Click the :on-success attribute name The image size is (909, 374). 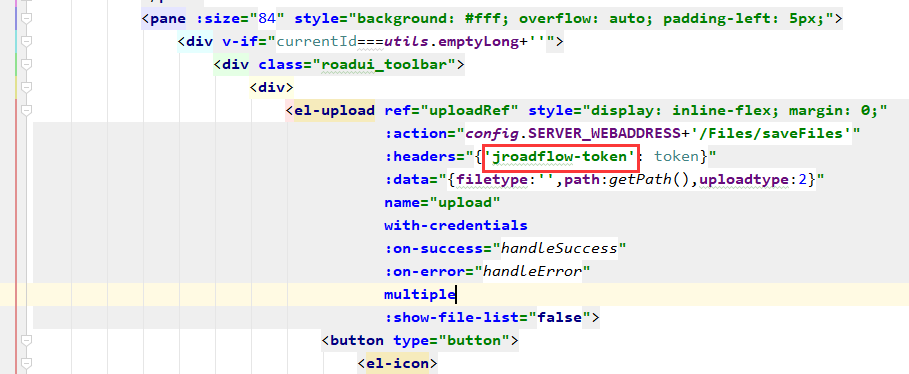[x=433, y=249]
